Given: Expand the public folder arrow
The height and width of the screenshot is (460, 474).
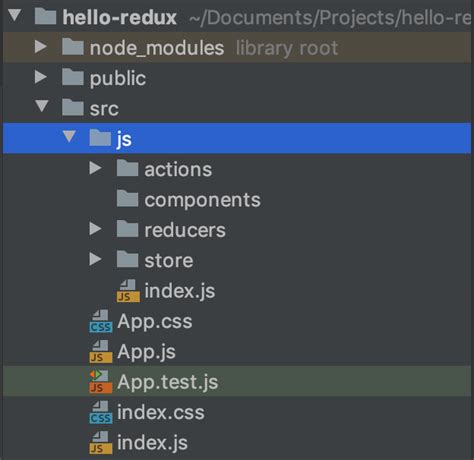Looking at the screenshot, I should (41, 77).
